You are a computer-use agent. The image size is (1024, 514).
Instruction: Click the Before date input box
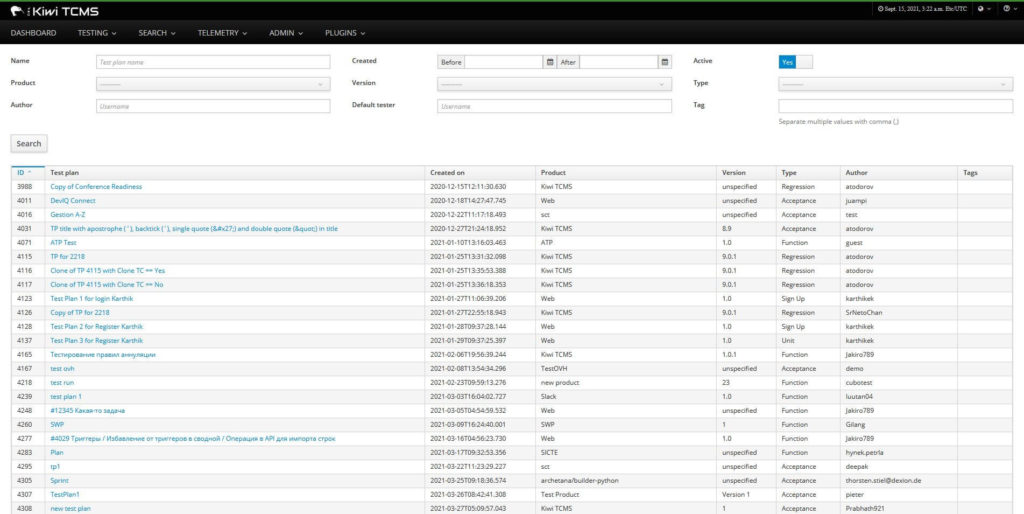tap(504, 62)
